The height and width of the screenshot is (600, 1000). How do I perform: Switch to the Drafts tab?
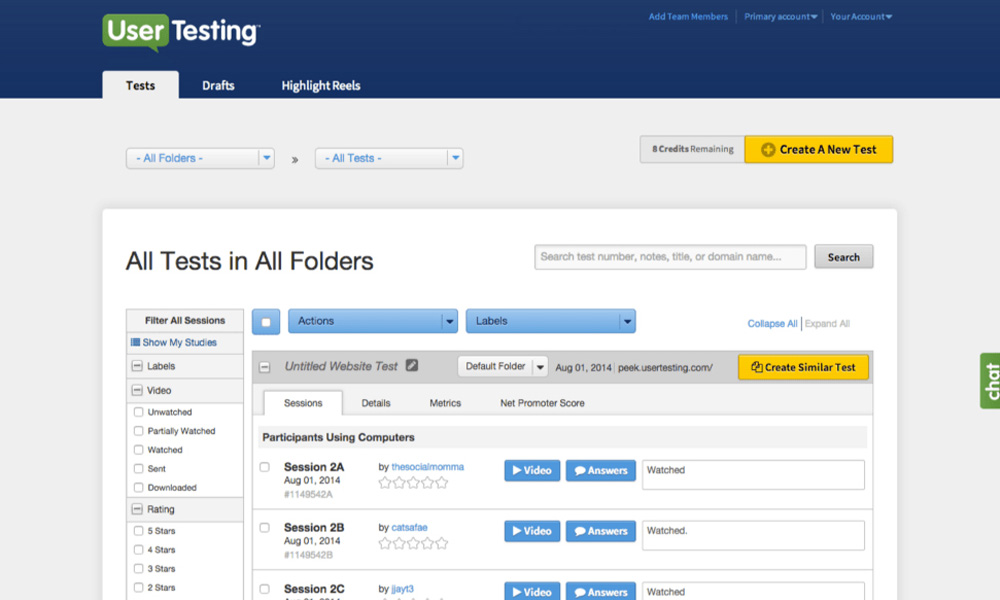tap(218, 85)
